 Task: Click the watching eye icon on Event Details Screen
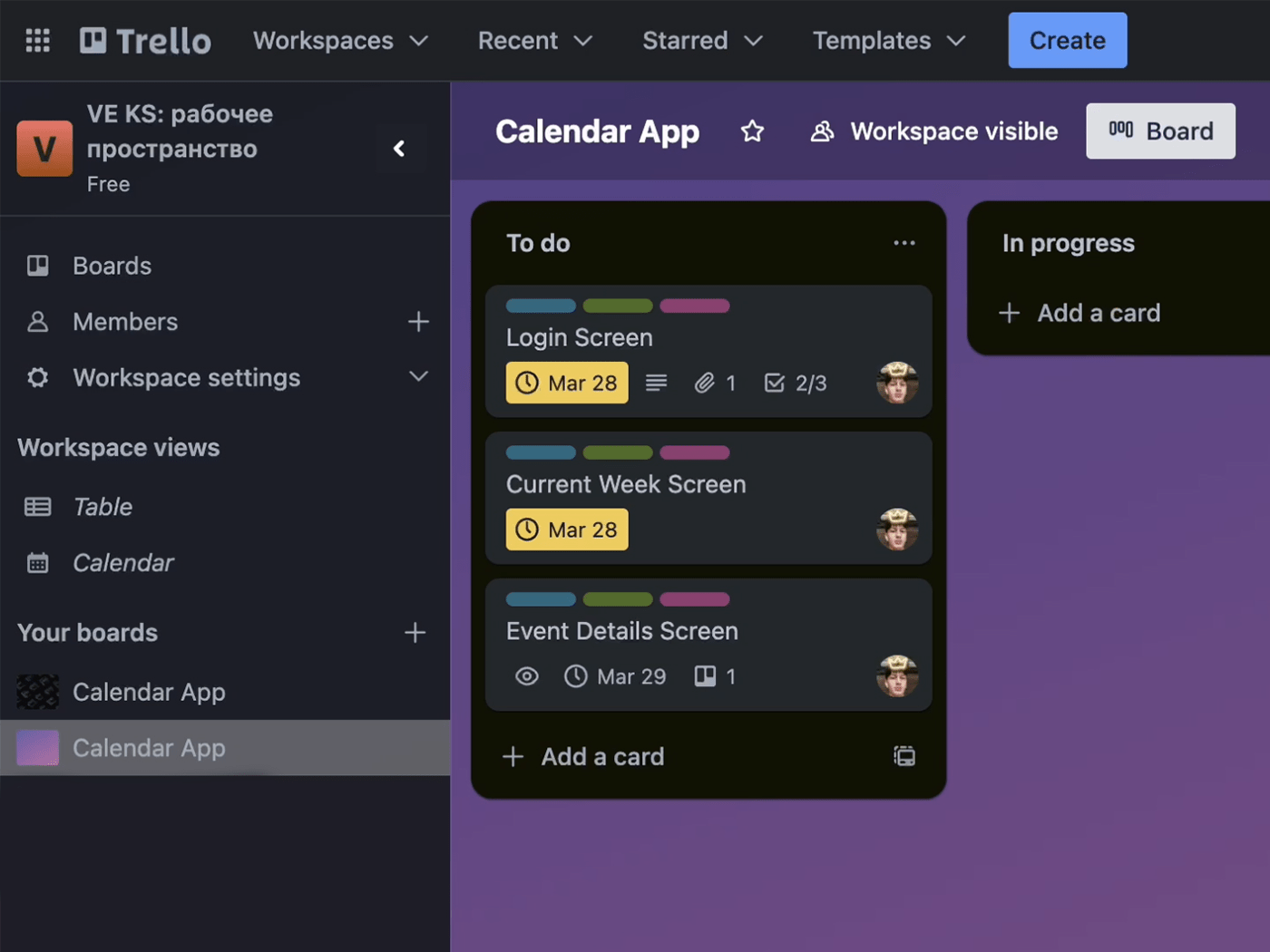[x=526, y=676]
